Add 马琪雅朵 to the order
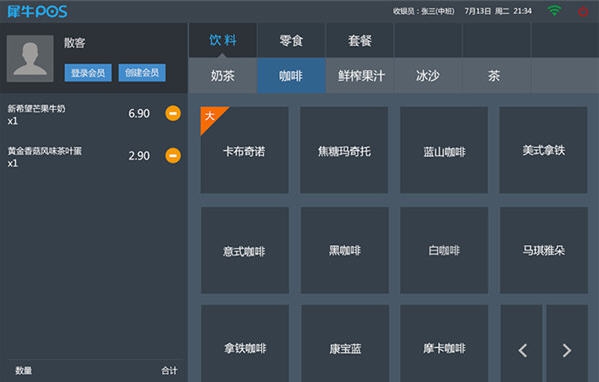This screenshot has height=382, width=599. 544,250
